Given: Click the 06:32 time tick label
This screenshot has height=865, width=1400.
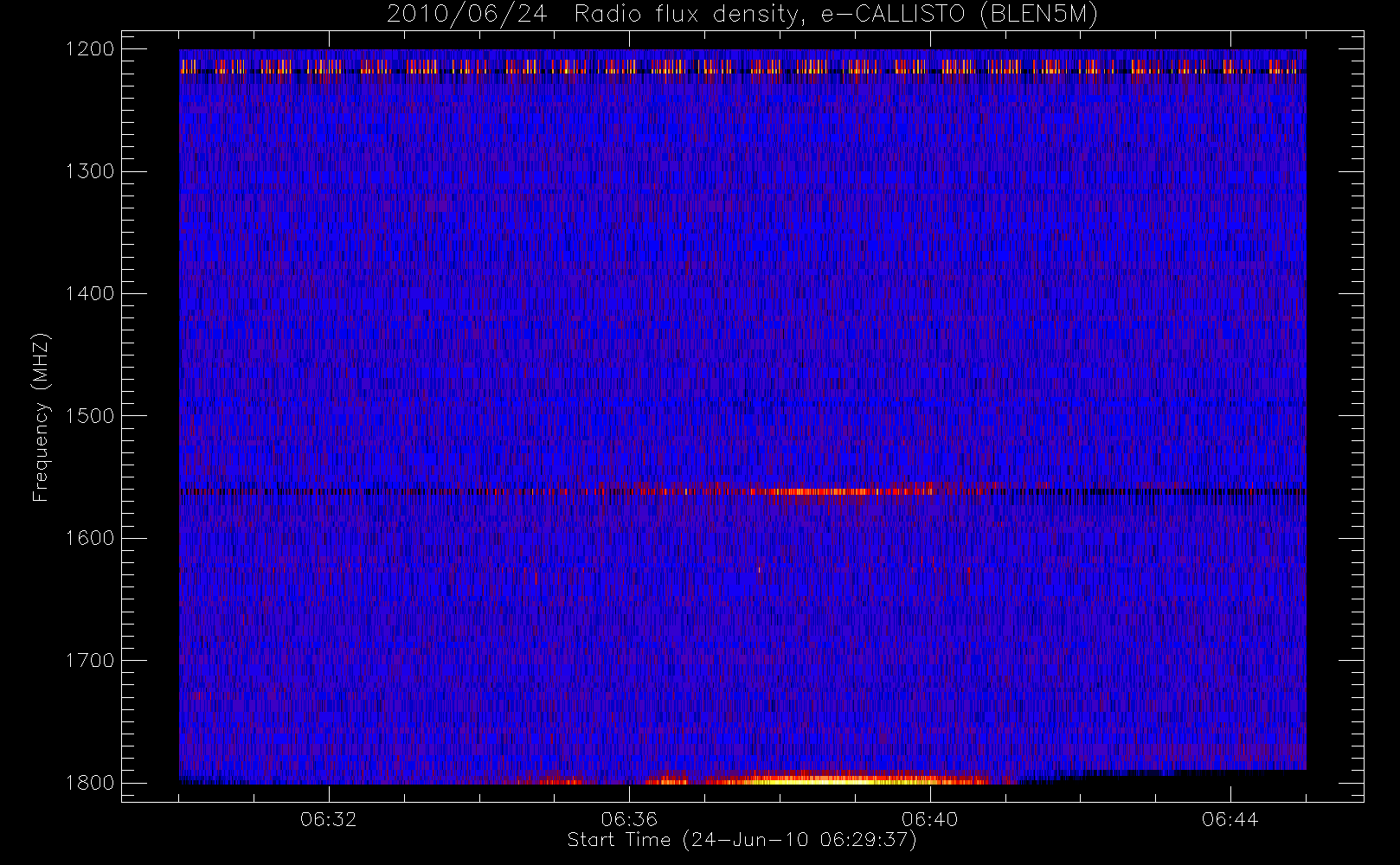Looking at the screenshot, I should (x=329, y=819).
